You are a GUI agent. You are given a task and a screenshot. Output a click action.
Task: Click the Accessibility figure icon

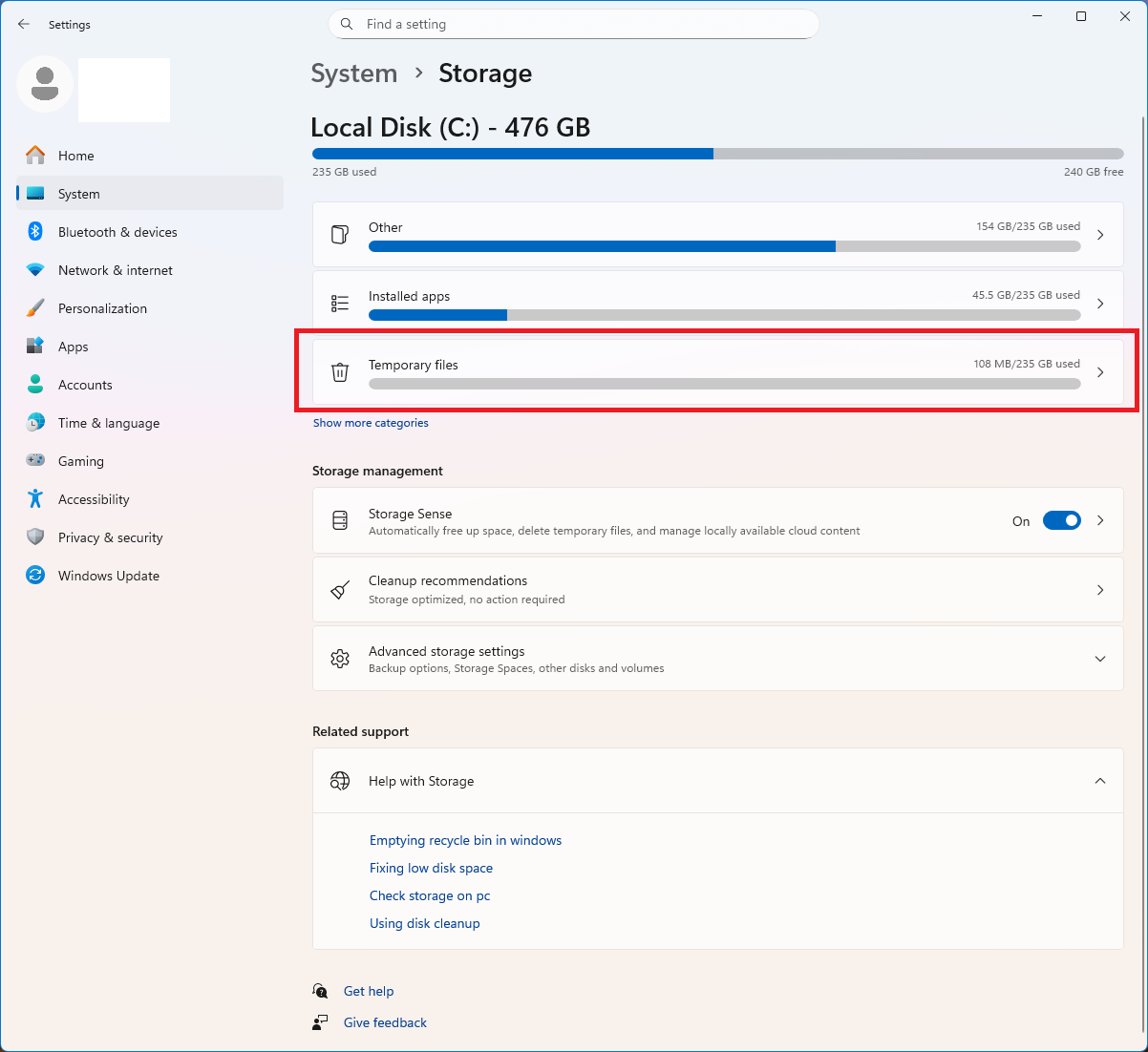[35, 499]
